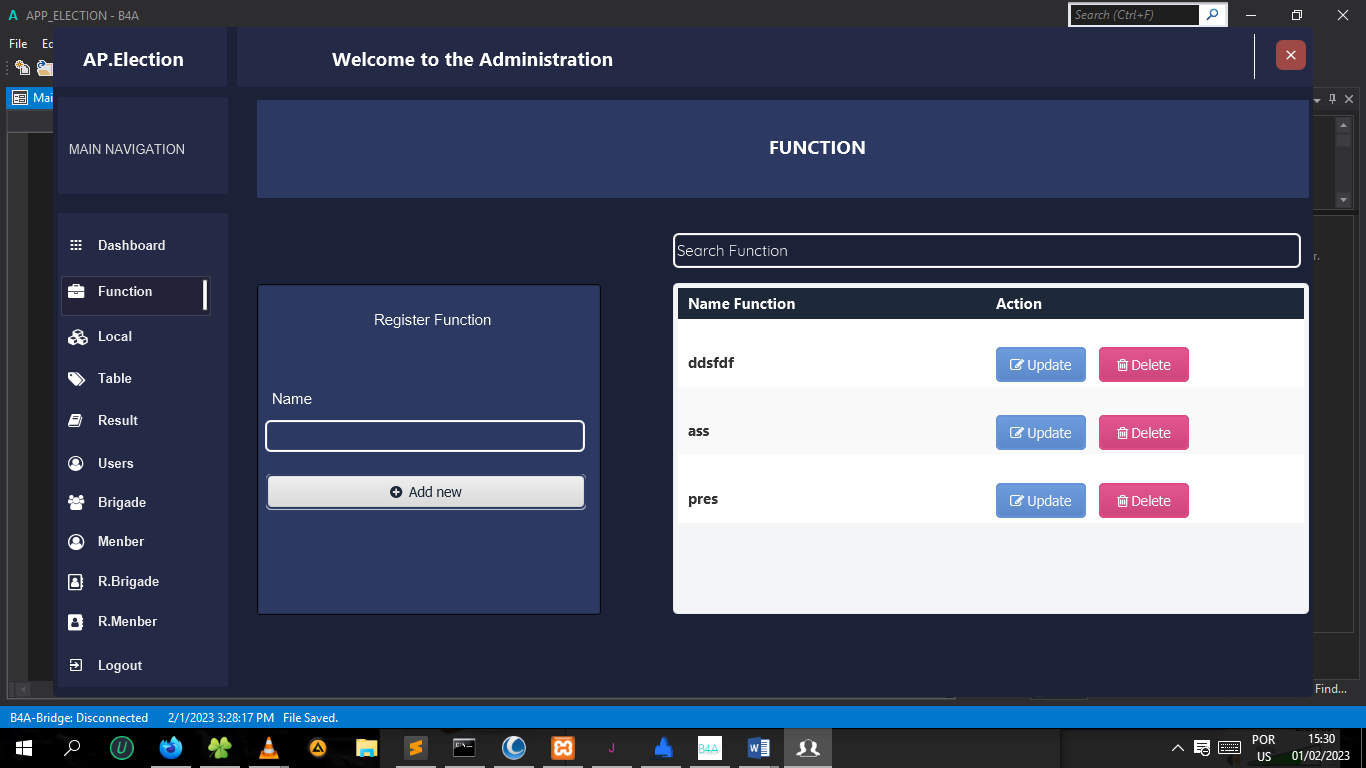Click the Result book icon
Image resolution: width=1366 pixels, height=768 pixels.
click(75, 421)
